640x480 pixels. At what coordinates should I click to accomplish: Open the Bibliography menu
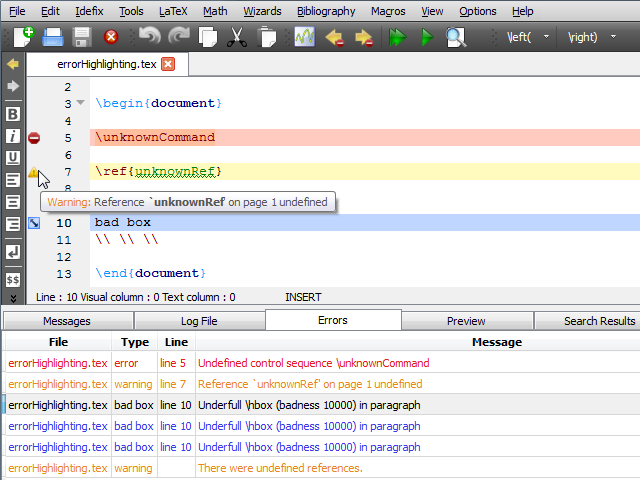(x=325, y=11)
